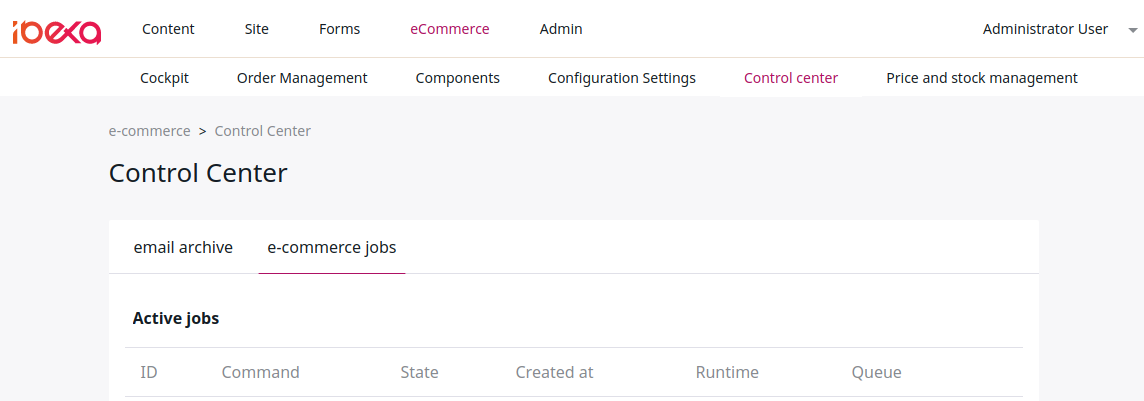Open the Cockpit submenu
Image resolution: width=1144 pixels, height=401 pixels.
tap(164, 78)
